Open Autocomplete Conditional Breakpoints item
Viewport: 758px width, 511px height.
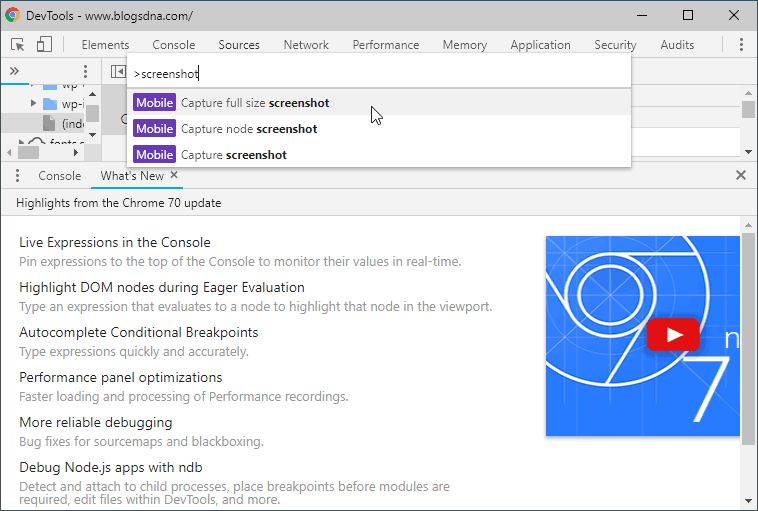click(x=139, y=332)
